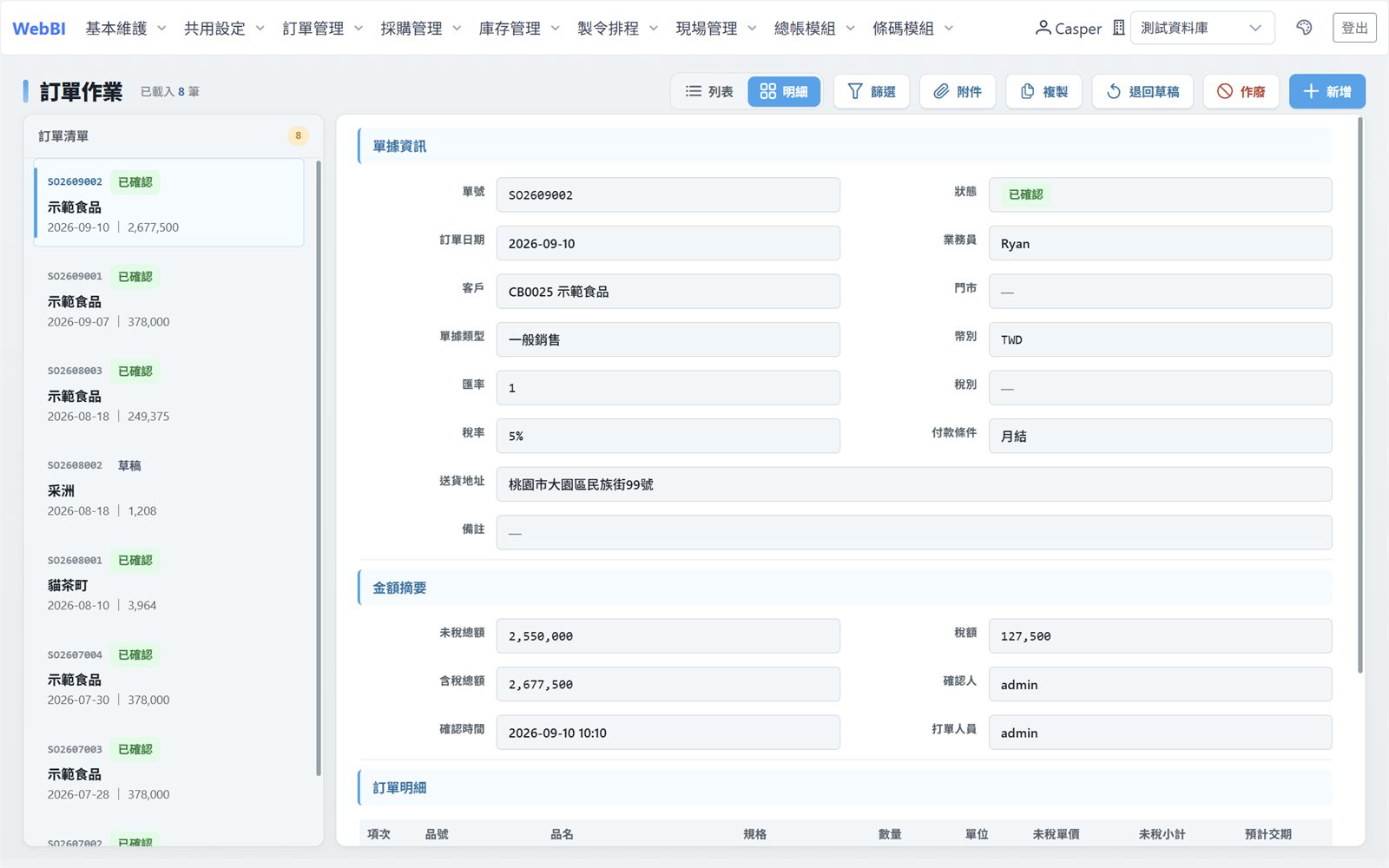Click the building icon beside database selector
The width and height of the screenshot is (1389, 868).
click(1118, 28)
